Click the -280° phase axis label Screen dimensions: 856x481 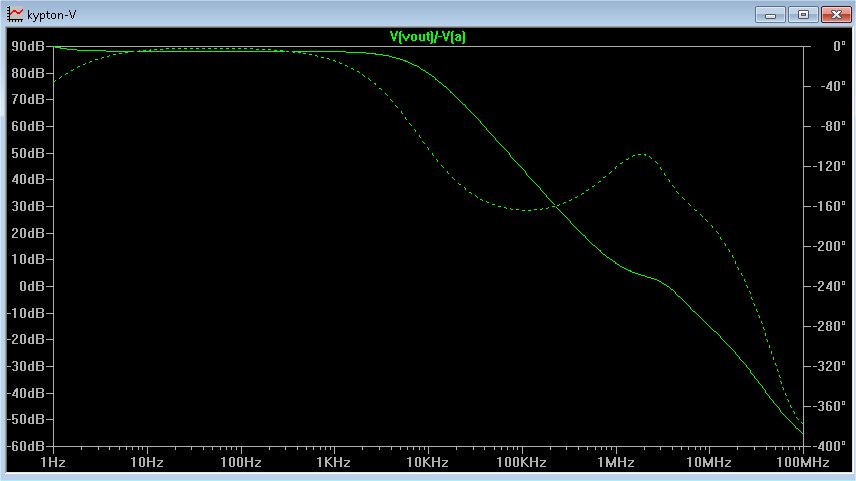coord(829,326)
